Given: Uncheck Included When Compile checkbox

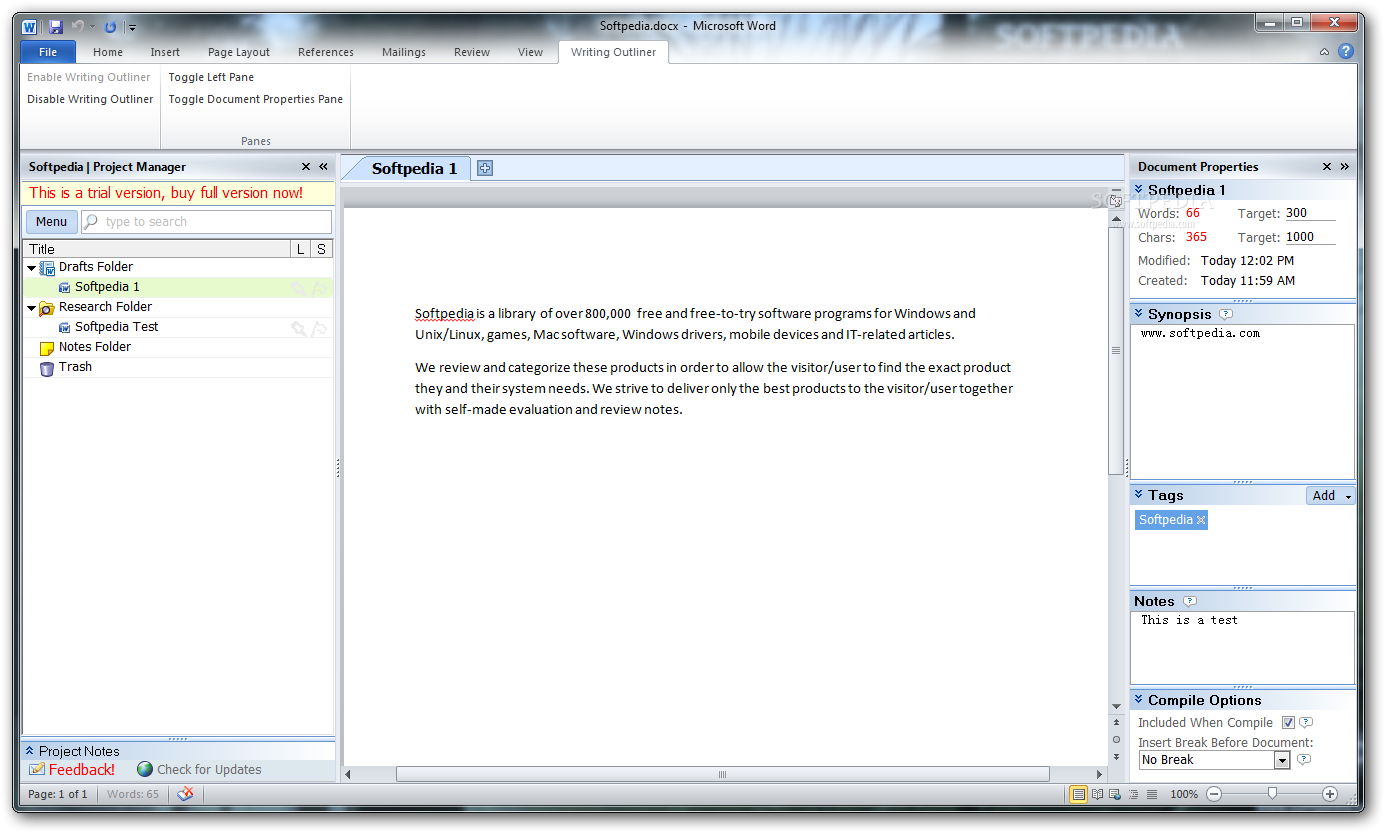Looking at the screenshot, I should click(1288, 722).
